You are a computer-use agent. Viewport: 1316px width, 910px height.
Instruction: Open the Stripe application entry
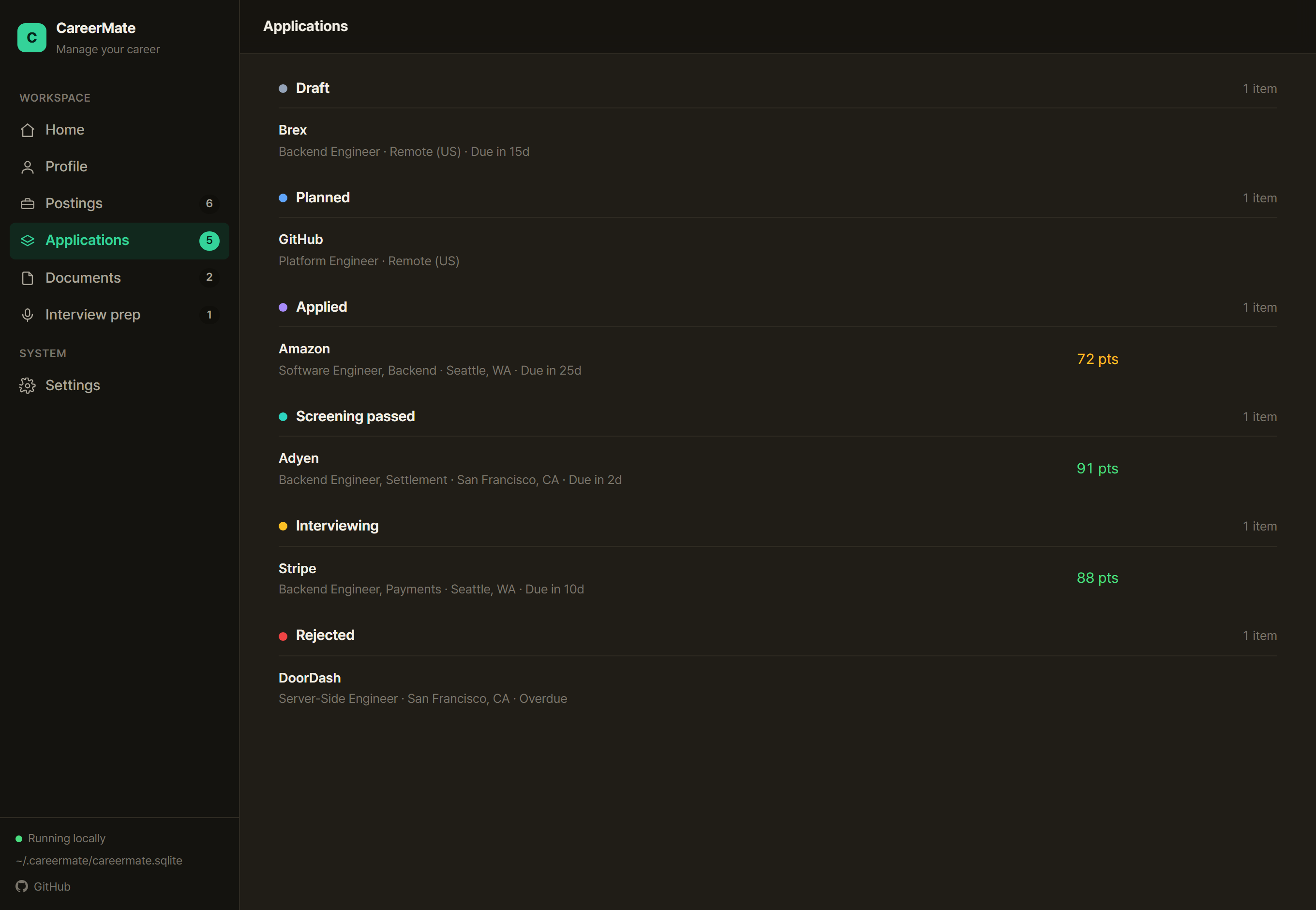pyautogui.click(x=778, y=579)
